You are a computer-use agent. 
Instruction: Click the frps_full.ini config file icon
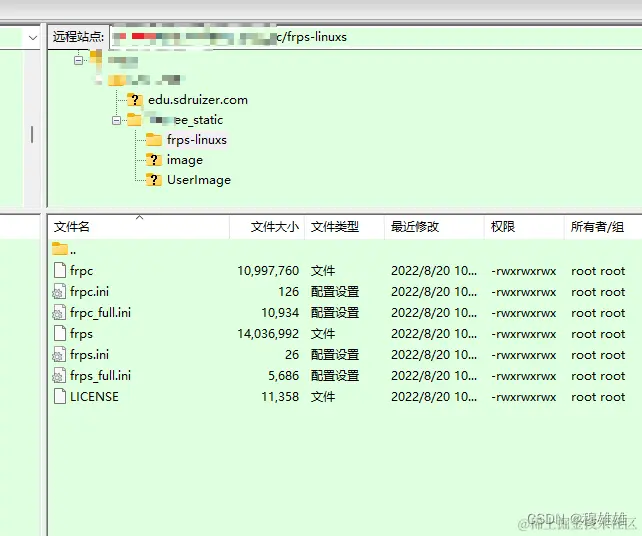[x=59, y=376]
